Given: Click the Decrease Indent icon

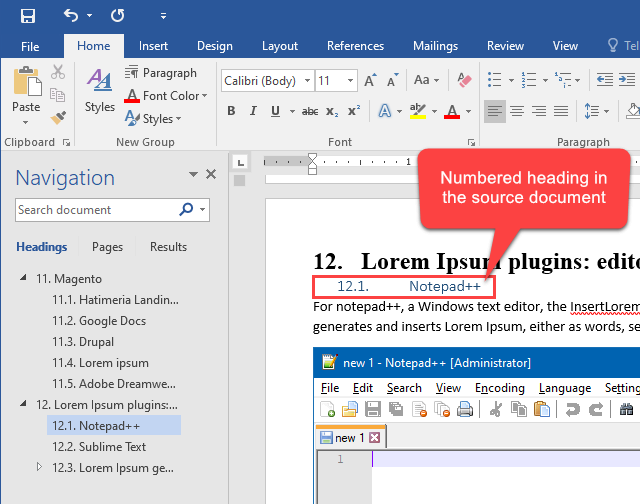Looking at the screenshot, I should pyautogui.click(x=604, y=80).
